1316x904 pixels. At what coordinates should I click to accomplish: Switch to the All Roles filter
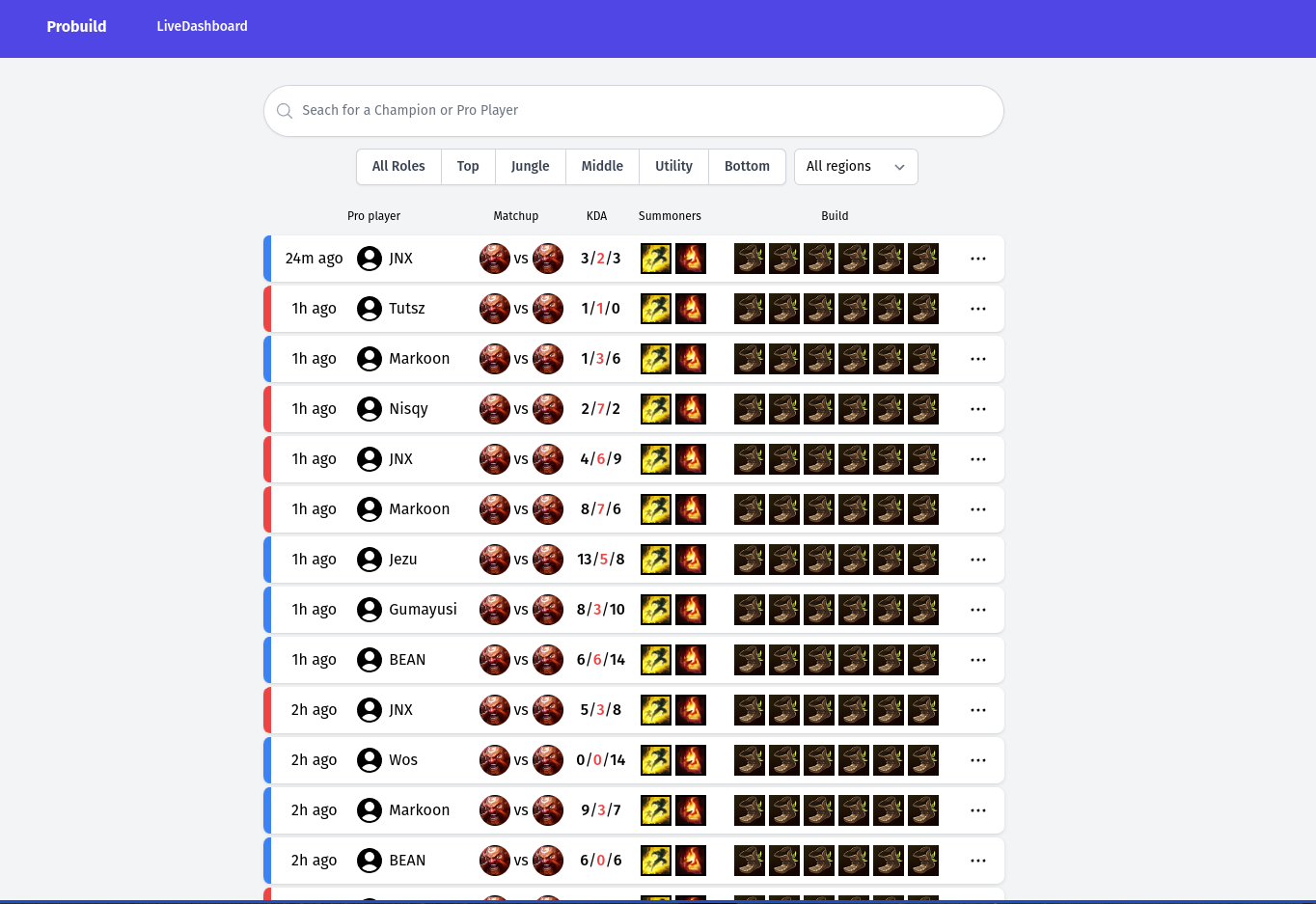(x=398, y=167)
